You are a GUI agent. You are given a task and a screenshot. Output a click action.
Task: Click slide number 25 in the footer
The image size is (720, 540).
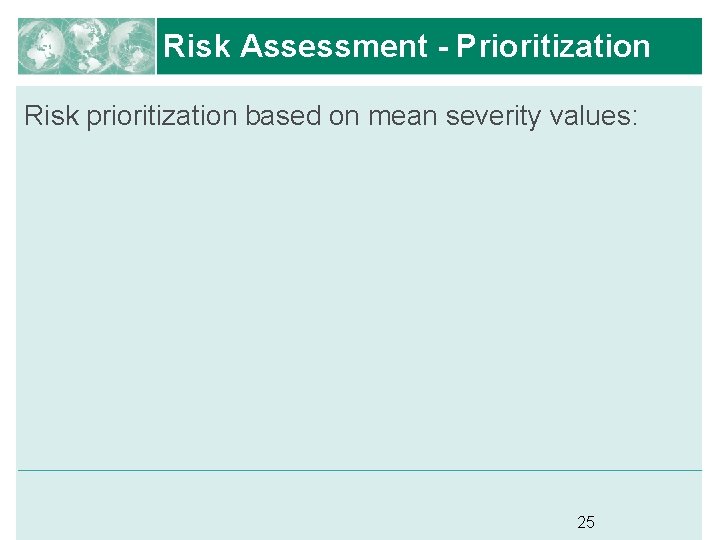click(x=586, y=521)
